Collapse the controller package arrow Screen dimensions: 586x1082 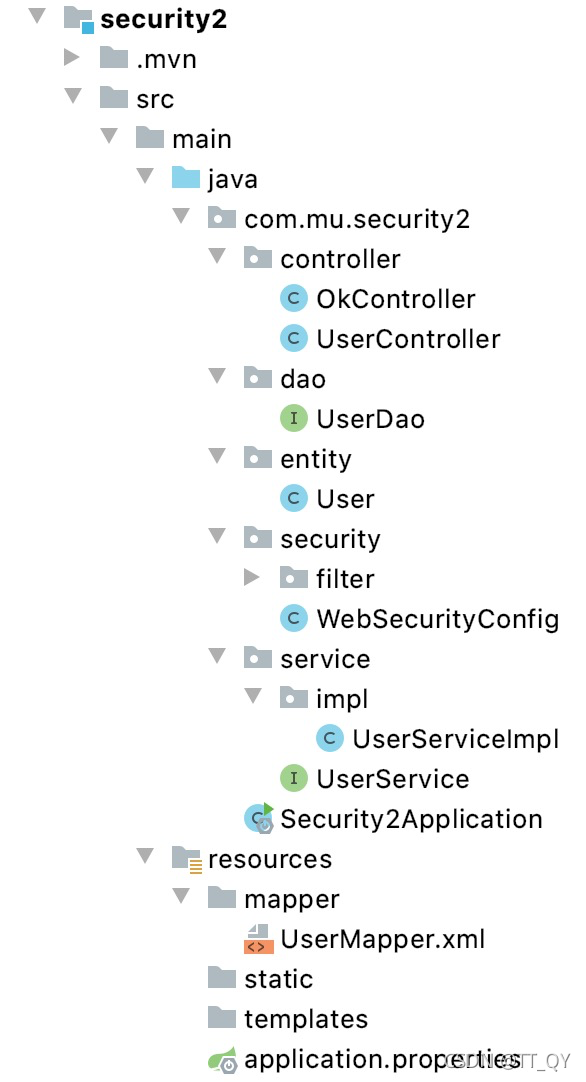tap(217, 257)
